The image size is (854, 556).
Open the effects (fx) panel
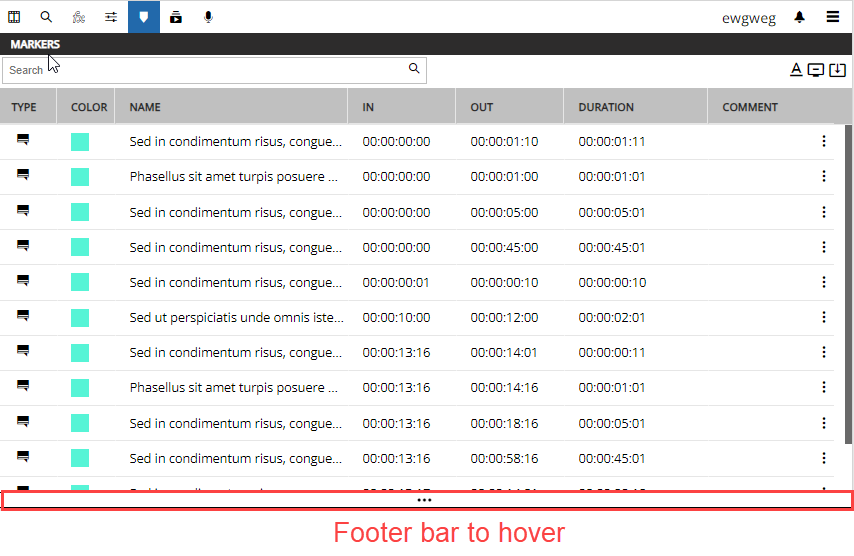pos(79,17)
